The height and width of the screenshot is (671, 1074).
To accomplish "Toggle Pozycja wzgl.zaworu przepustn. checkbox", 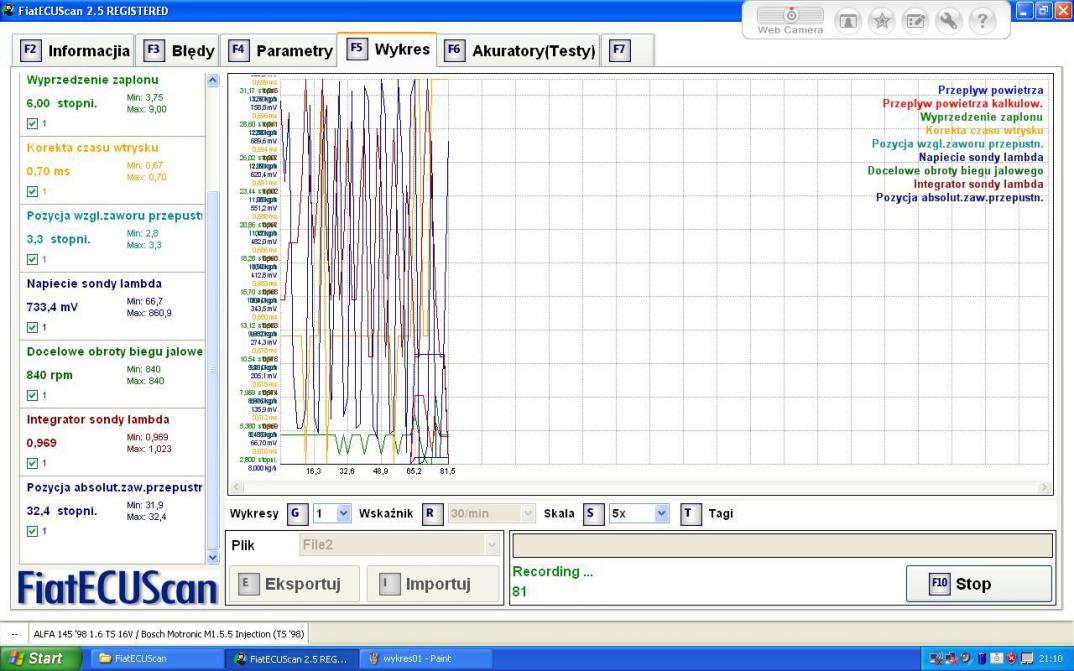I will pyautogui.click(x=32, y=259).
